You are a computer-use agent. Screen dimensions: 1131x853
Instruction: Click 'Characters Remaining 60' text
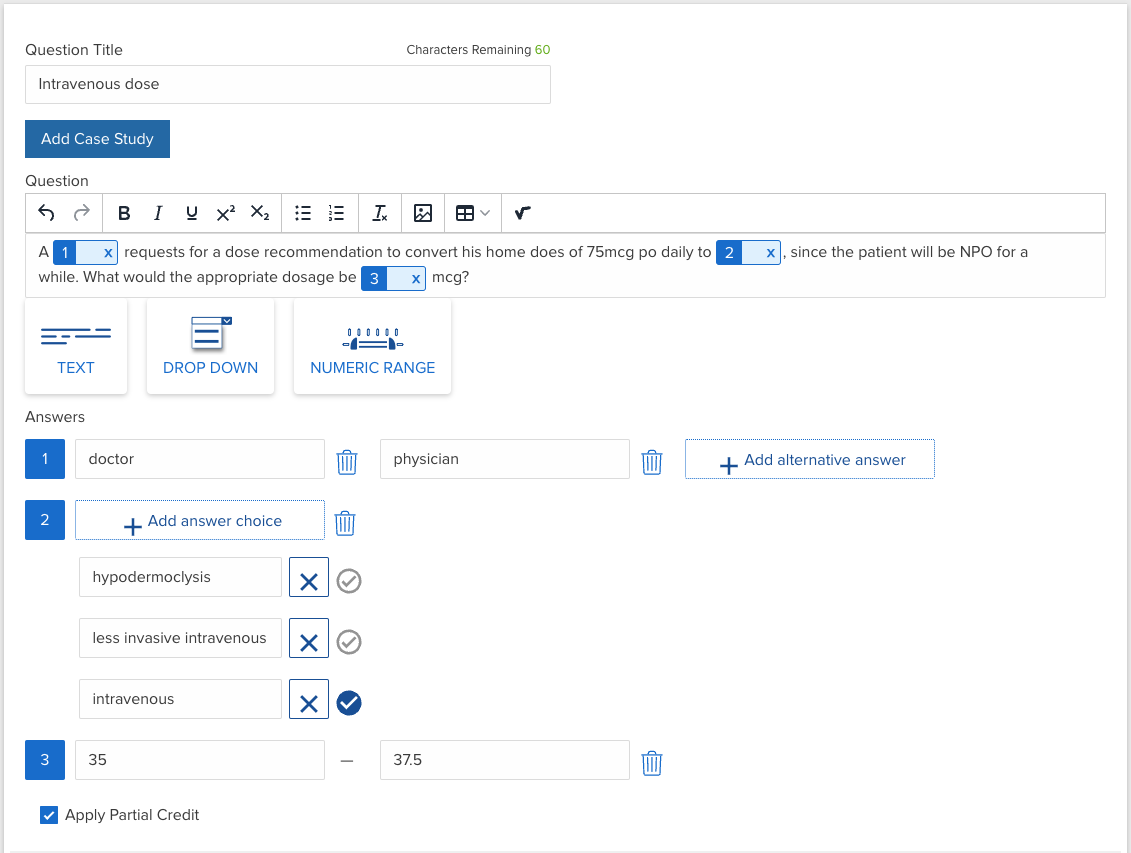[478, 50]
